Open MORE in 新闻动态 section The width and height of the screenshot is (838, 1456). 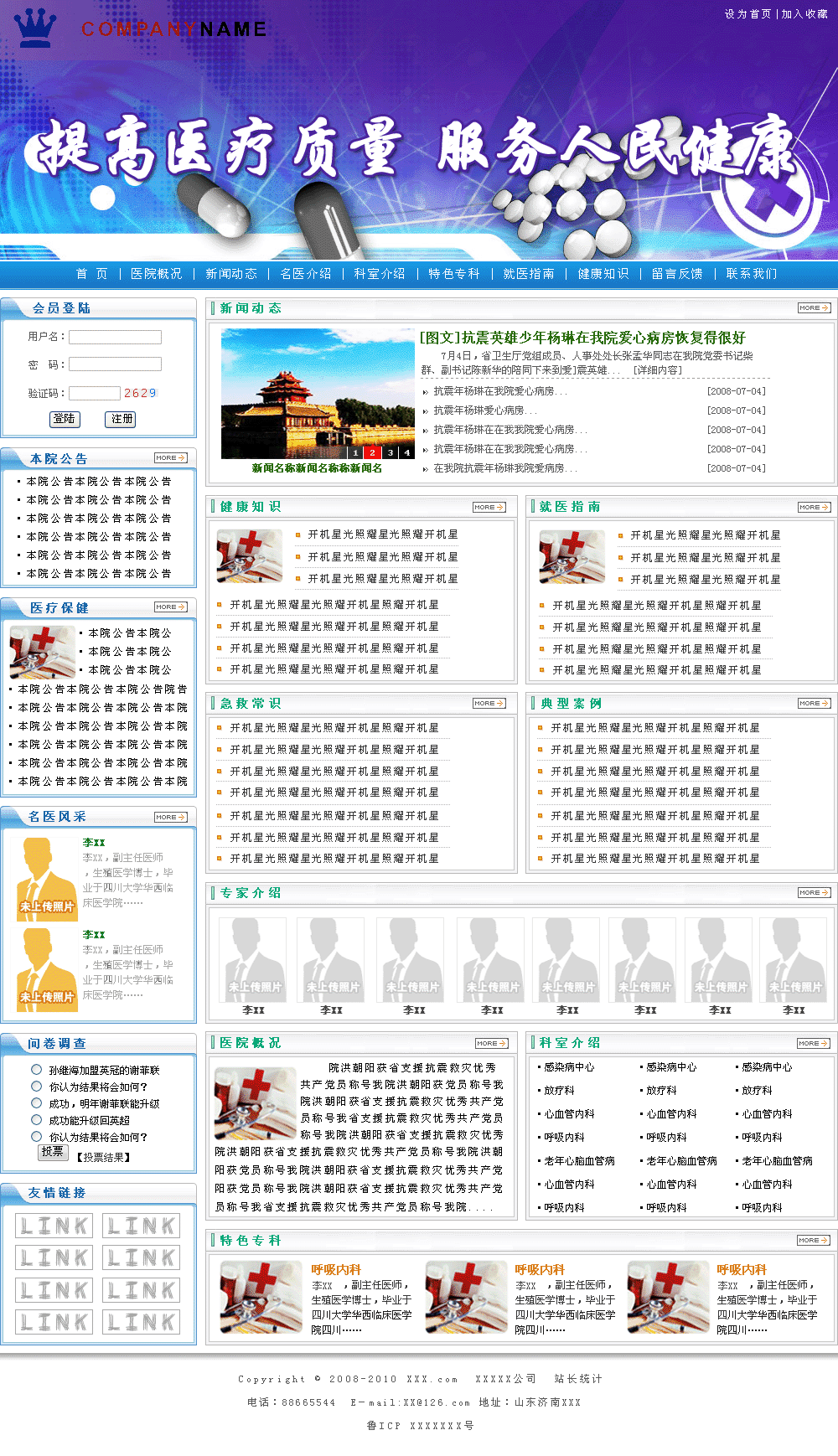[814, 308]
